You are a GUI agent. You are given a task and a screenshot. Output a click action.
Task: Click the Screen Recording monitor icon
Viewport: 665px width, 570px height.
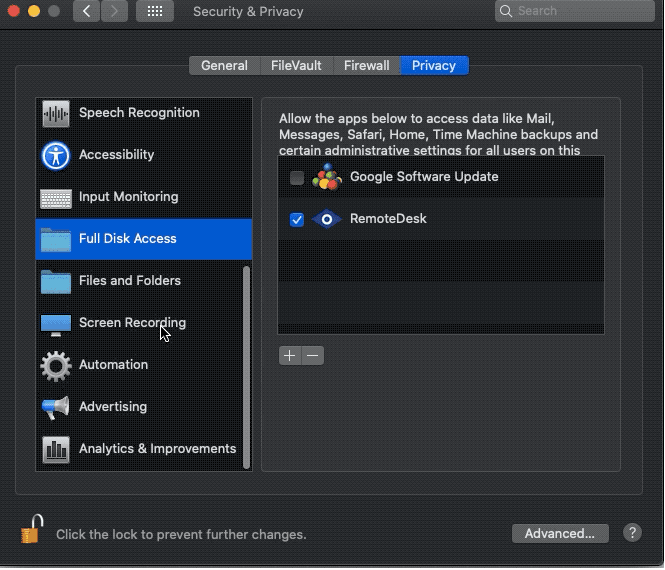pos(56,325)
